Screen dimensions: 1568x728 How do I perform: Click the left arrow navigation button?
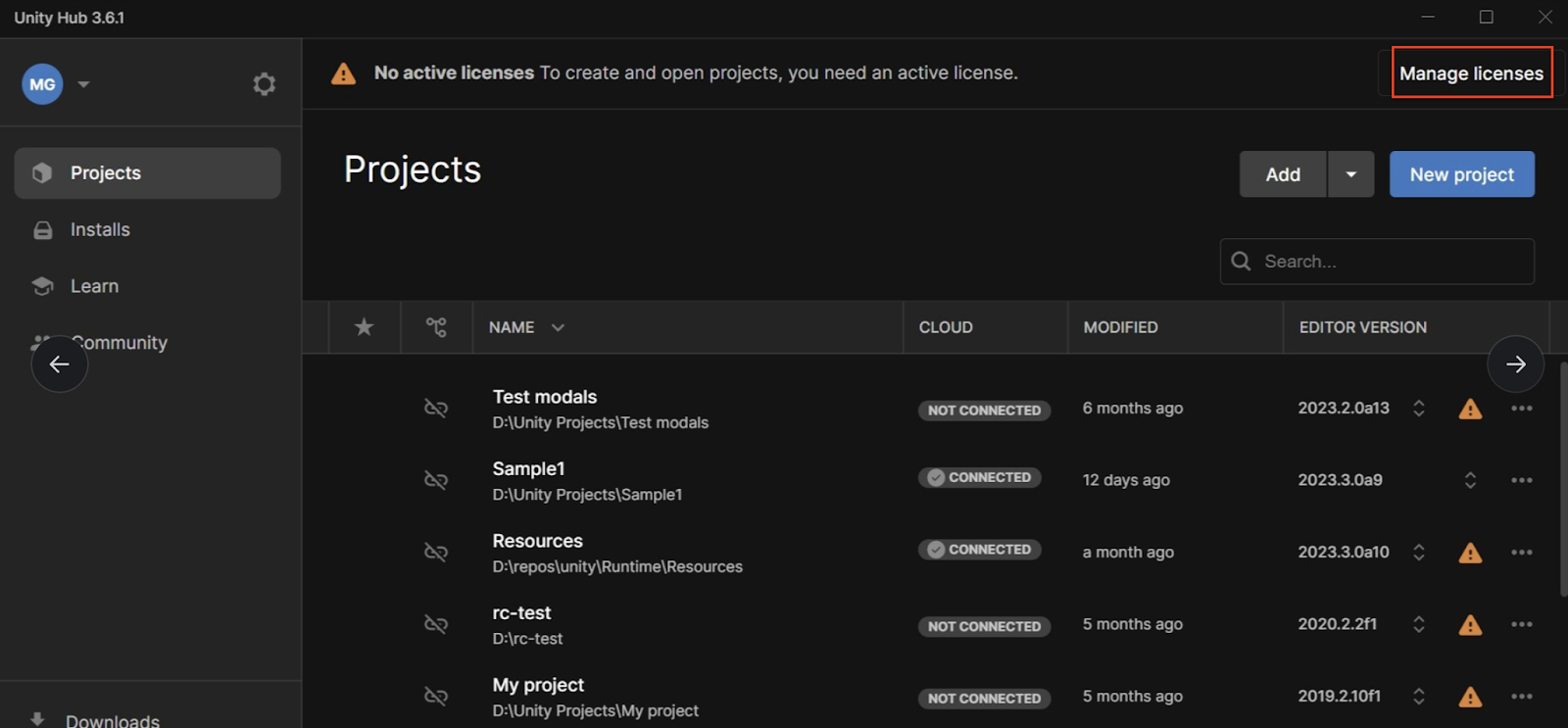point(60,364)
